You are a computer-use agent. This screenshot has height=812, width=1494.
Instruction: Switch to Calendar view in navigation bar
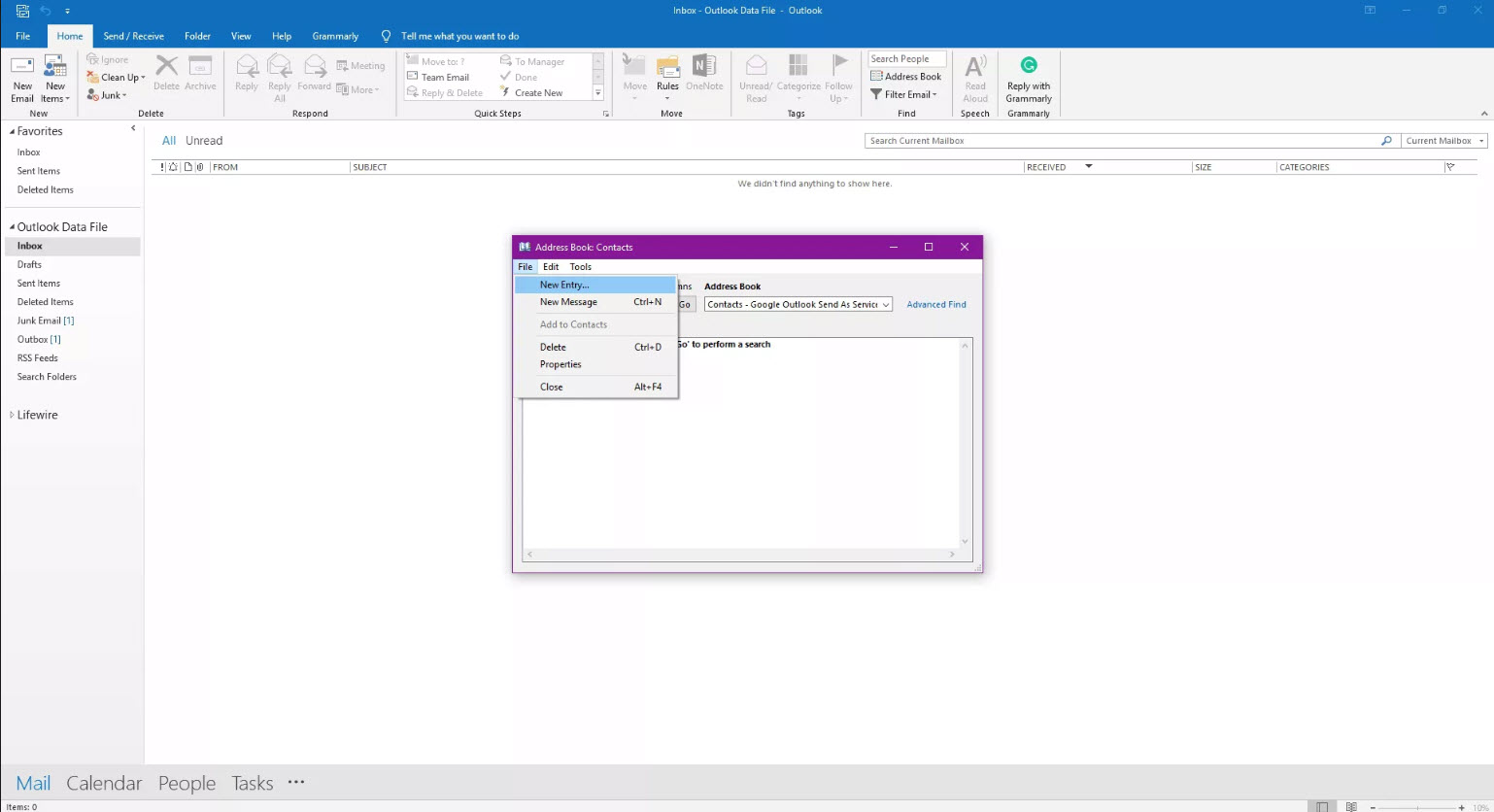coord(104,783)
